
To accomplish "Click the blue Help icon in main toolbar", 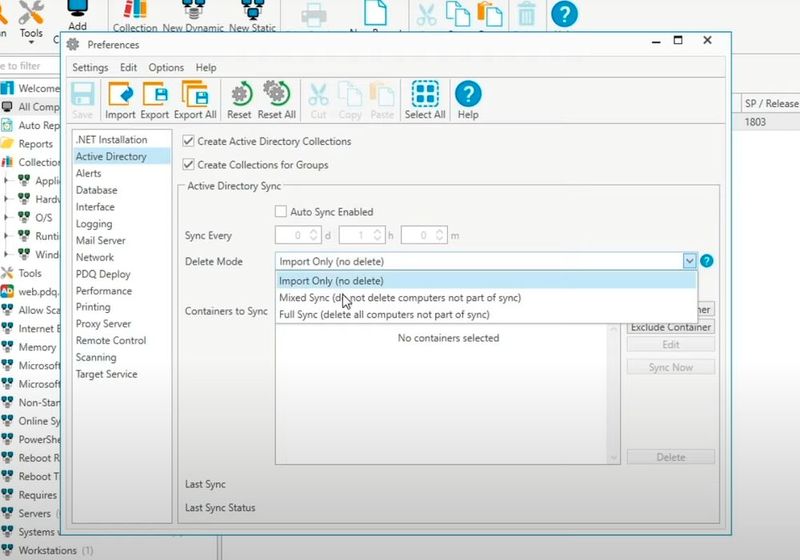I will [564, 14].
